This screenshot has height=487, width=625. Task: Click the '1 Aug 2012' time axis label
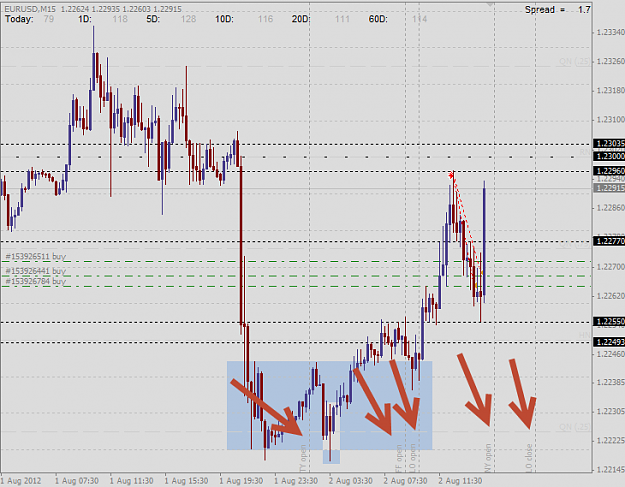coord(21,481)
